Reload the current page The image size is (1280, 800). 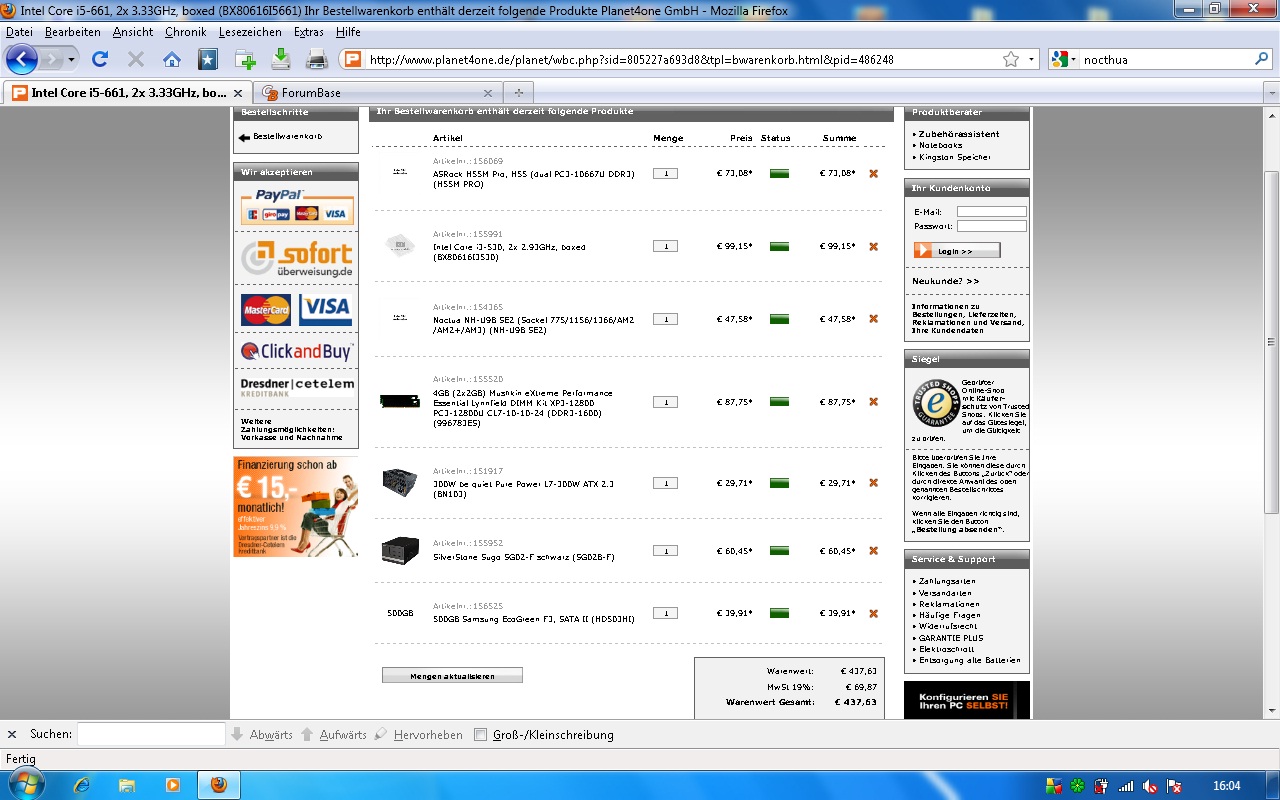[99, 60]
